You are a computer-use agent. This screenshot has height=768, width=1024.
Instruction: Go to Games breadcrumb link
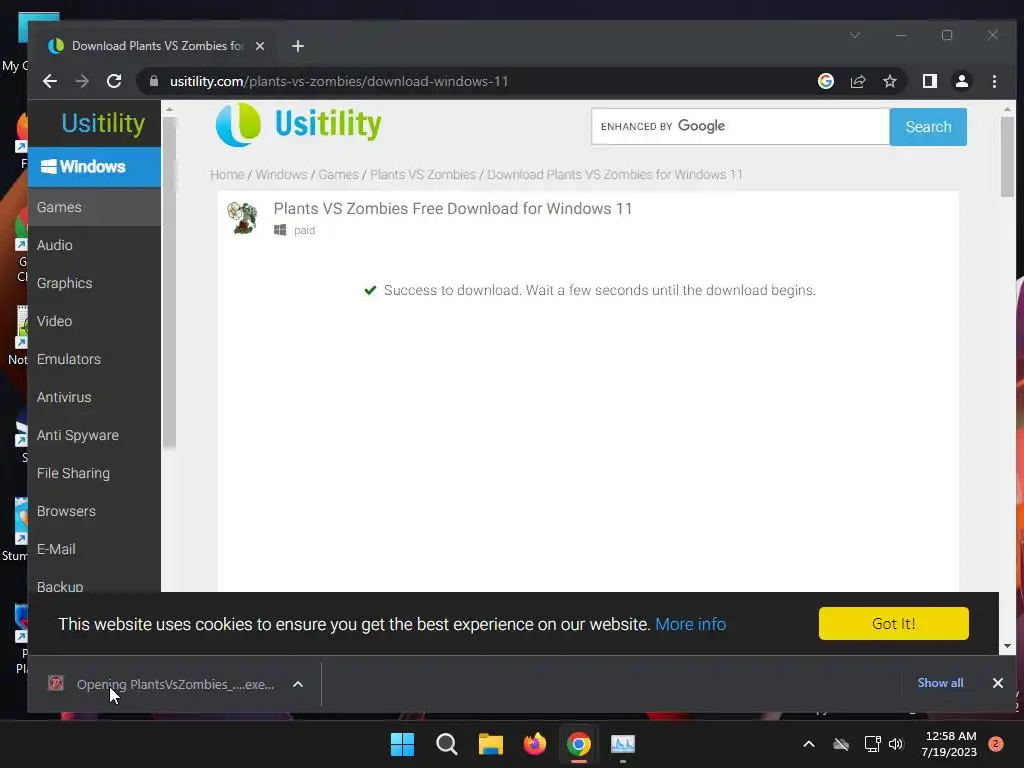click(338, 174)
